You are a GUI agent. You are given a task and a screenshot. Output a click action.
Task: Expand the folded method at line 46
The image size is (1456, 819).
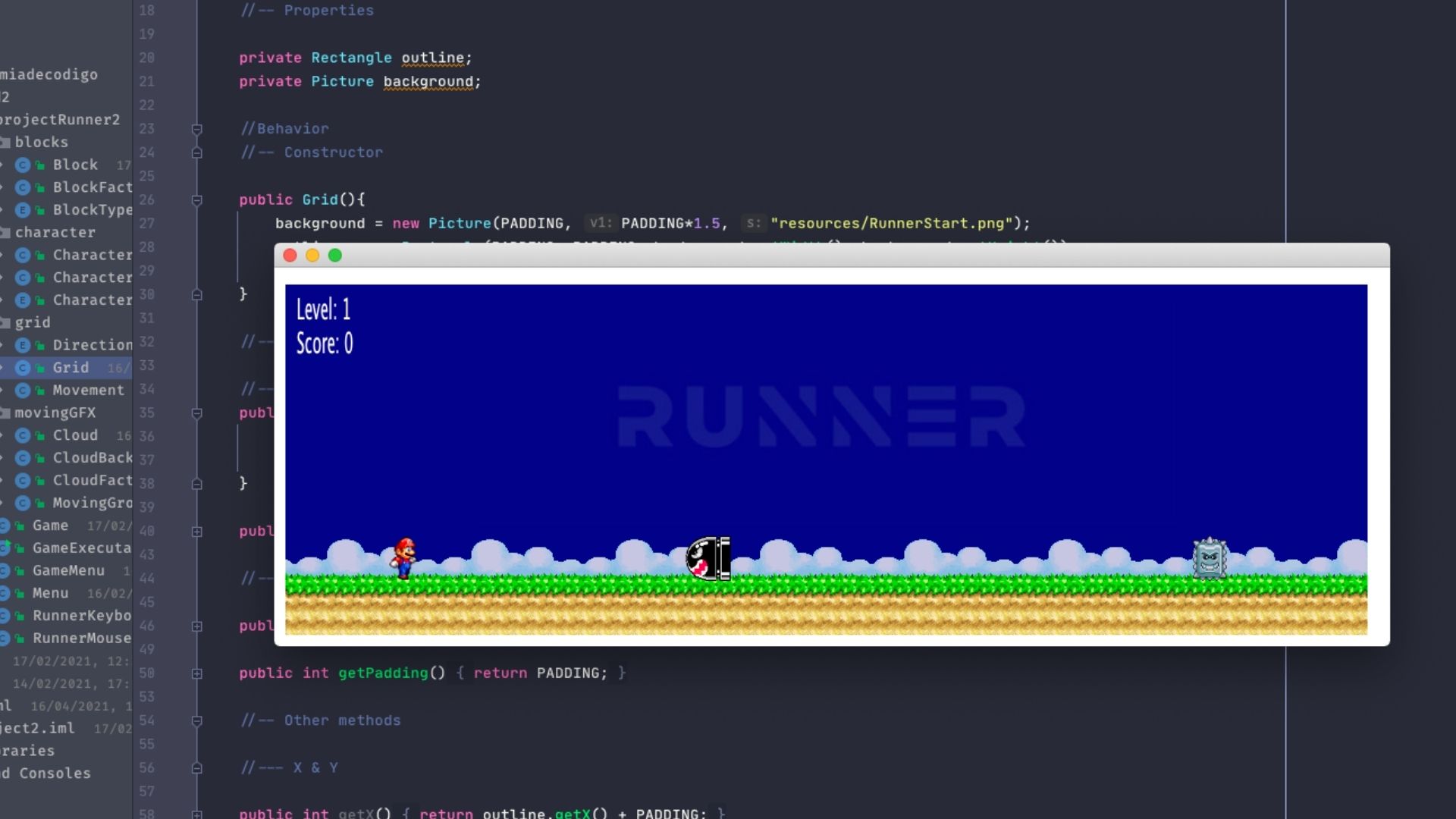(x=196, y=626)
